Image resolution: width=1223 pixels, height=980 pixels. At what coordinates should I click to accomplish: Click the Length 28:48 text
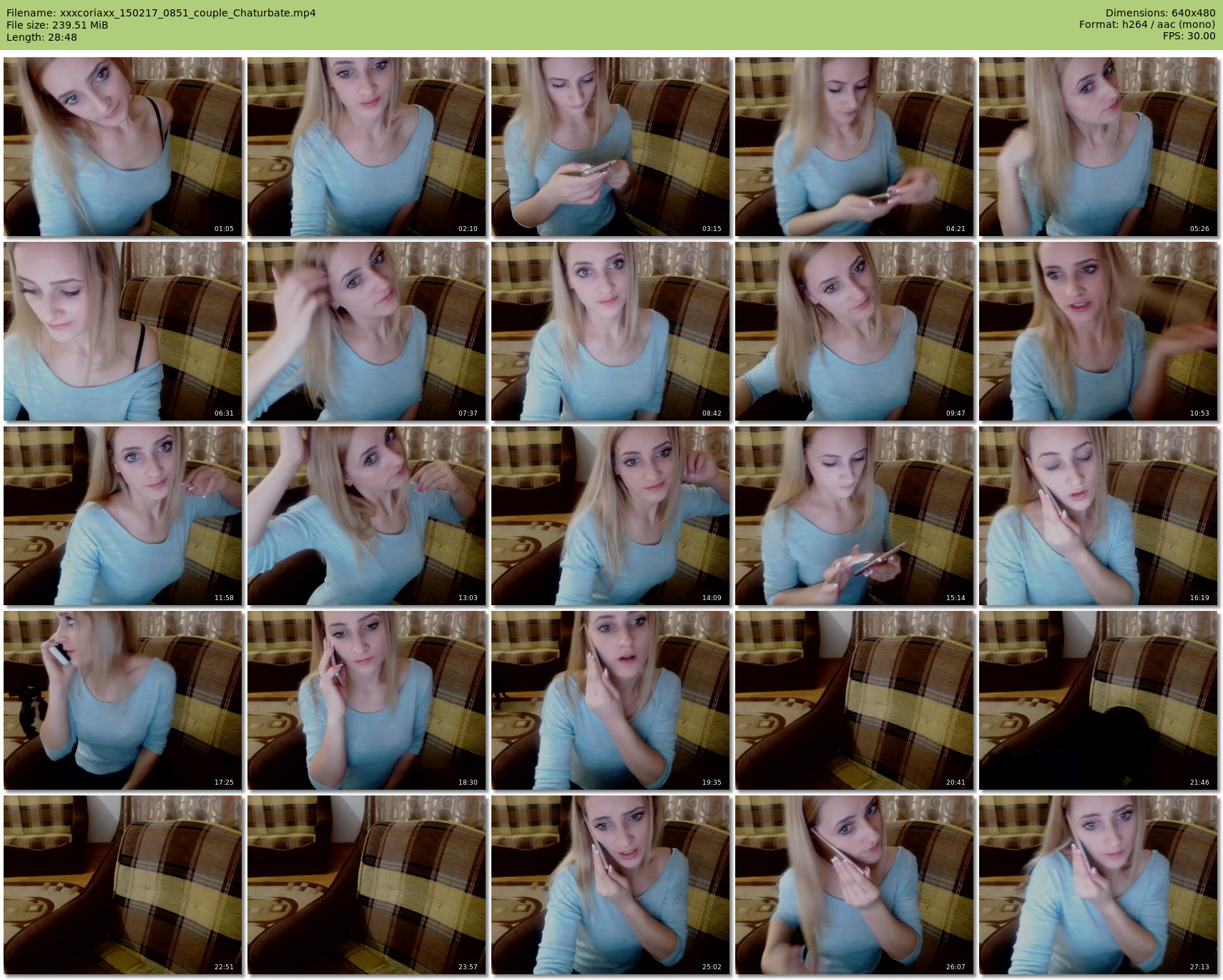(x=41, y=37)
